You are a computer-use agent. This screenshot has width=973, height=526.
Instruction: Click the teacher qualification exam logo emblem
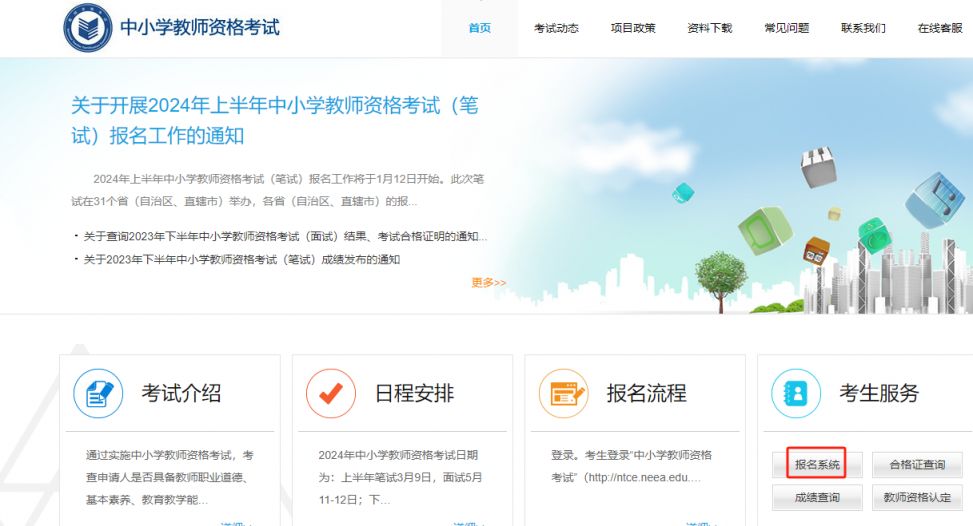pos(88,28)
